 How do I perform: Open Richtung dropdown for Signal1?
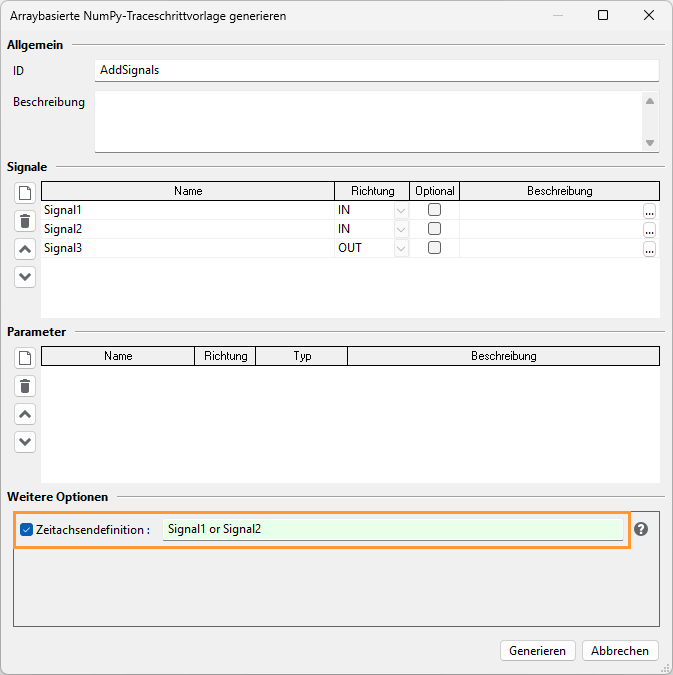coord(401,211)
